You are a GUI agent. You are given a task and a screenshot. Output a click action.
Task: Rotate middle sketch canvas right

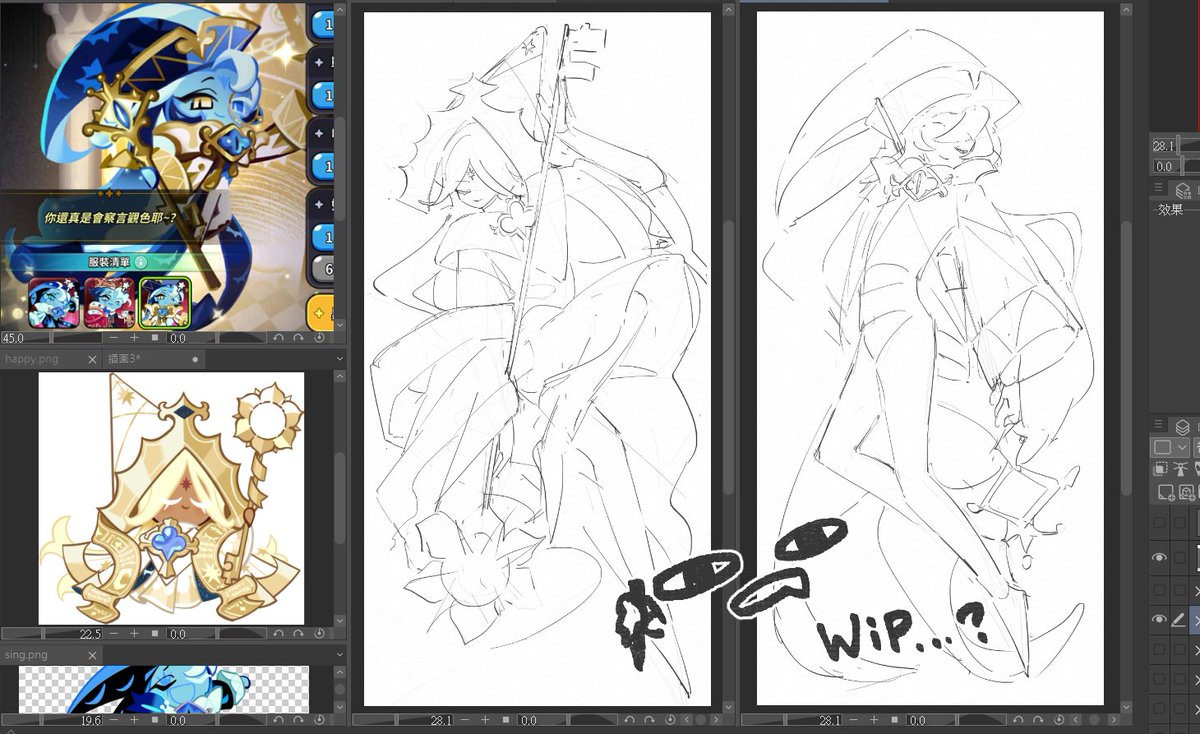click(649, 720)
